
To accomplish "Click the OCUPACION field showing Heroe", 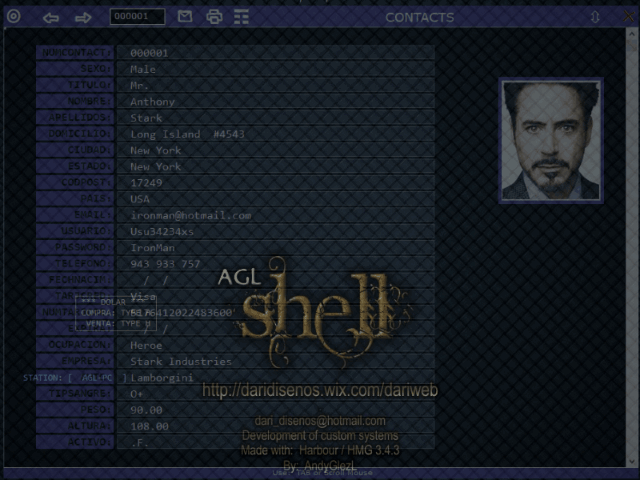I will coord(276,345).
